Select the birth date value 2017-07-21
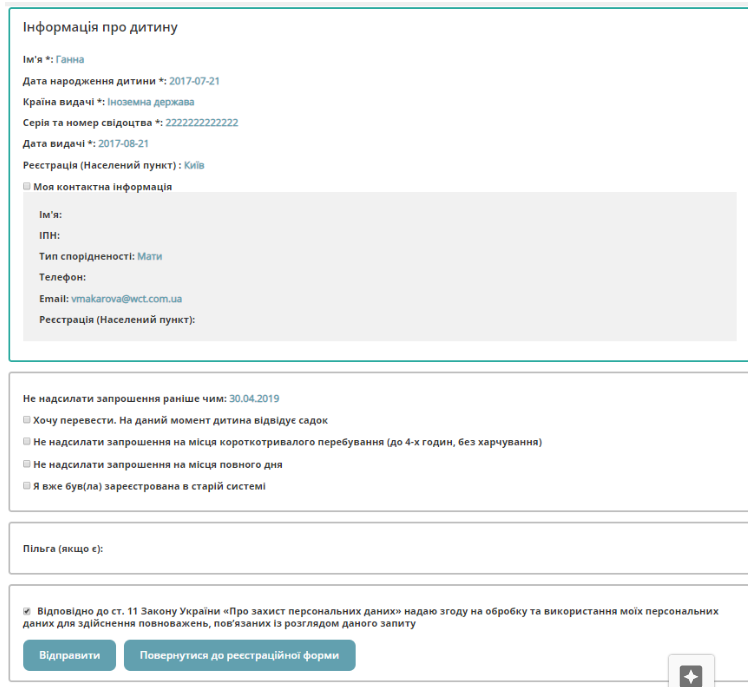This screenshot has height=687, width=748. coord(194,81)
